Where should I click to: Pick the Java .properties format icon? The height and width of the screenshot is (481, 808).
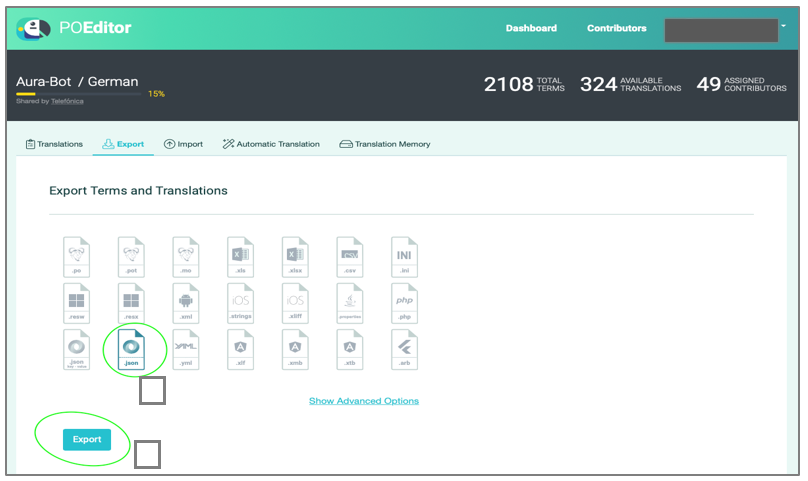tap(349, 303)
